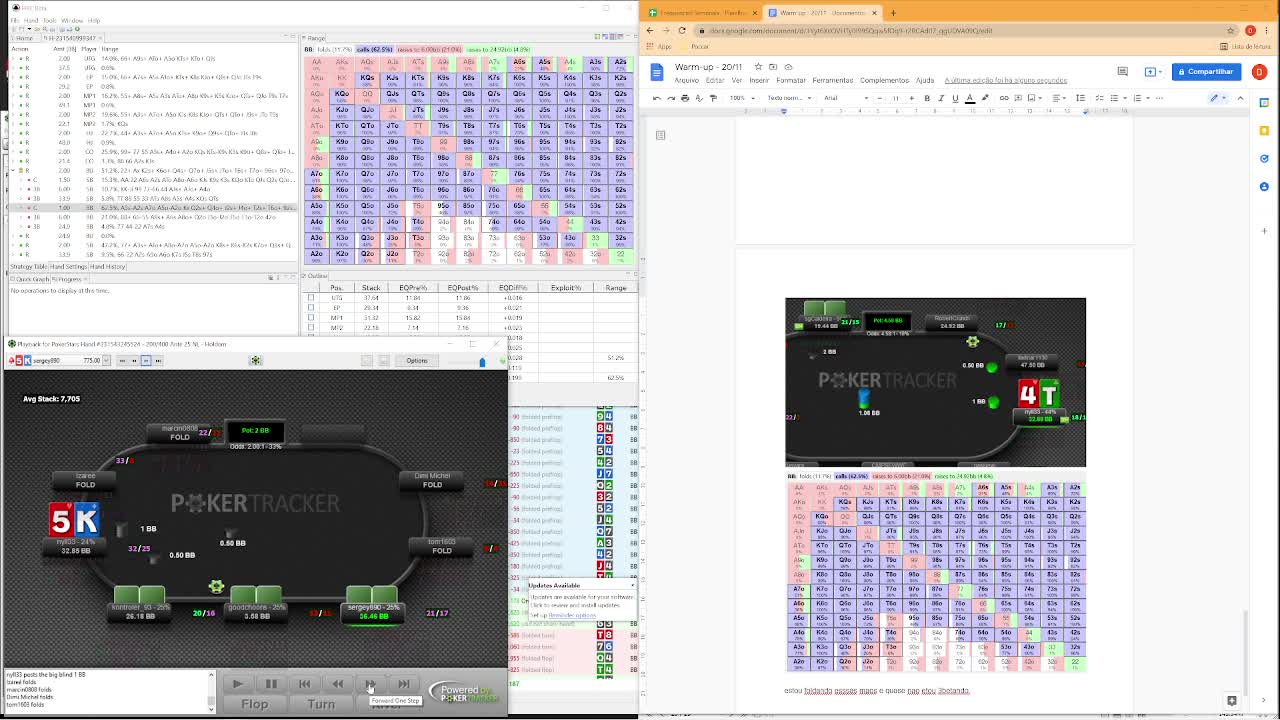Jump to the Flop in replayer
The width and height of the screenshot is (1280, 720).
254,704
